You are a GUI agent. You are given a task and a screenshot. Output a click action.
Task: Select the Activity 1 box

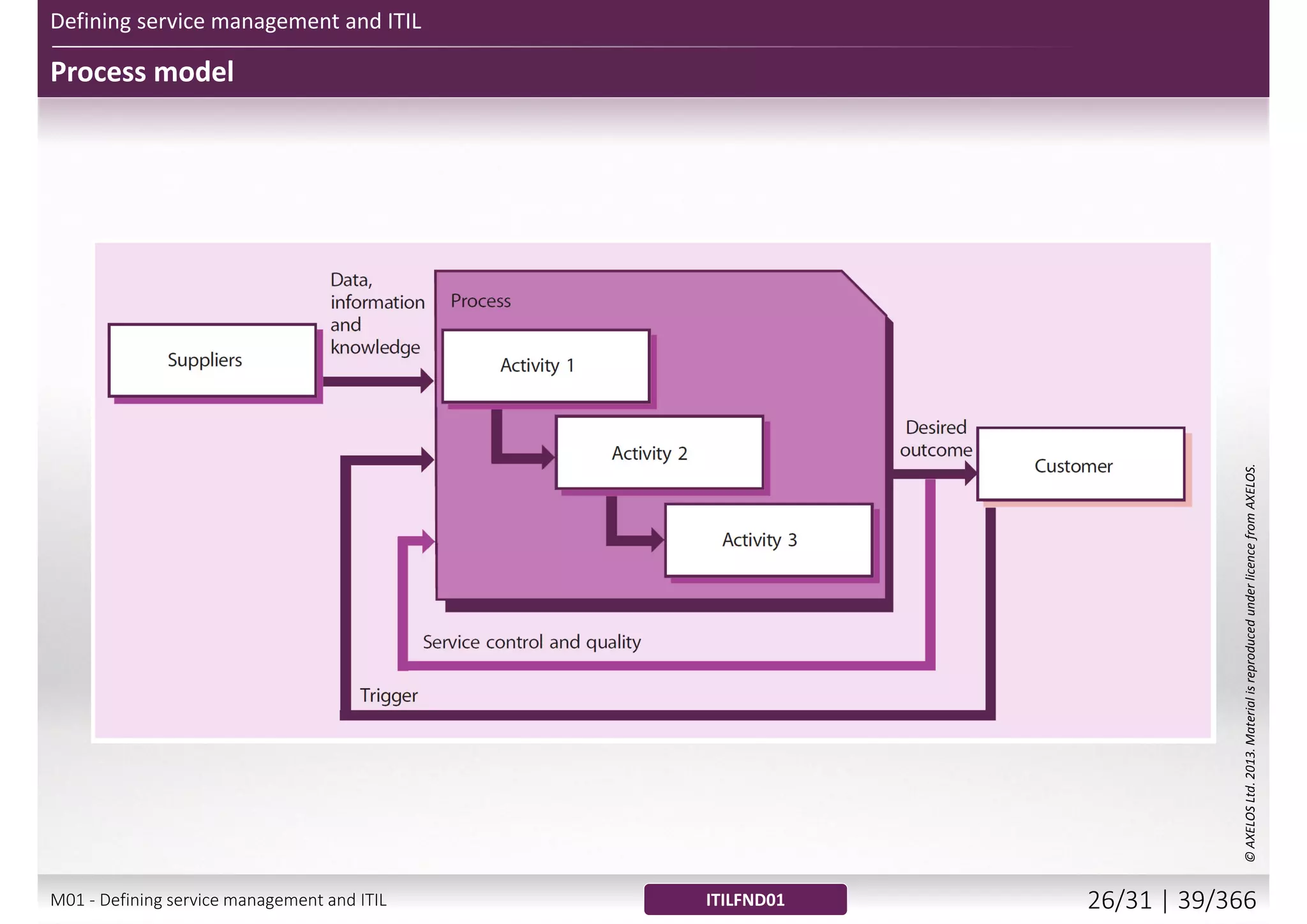tap(546, 366)
